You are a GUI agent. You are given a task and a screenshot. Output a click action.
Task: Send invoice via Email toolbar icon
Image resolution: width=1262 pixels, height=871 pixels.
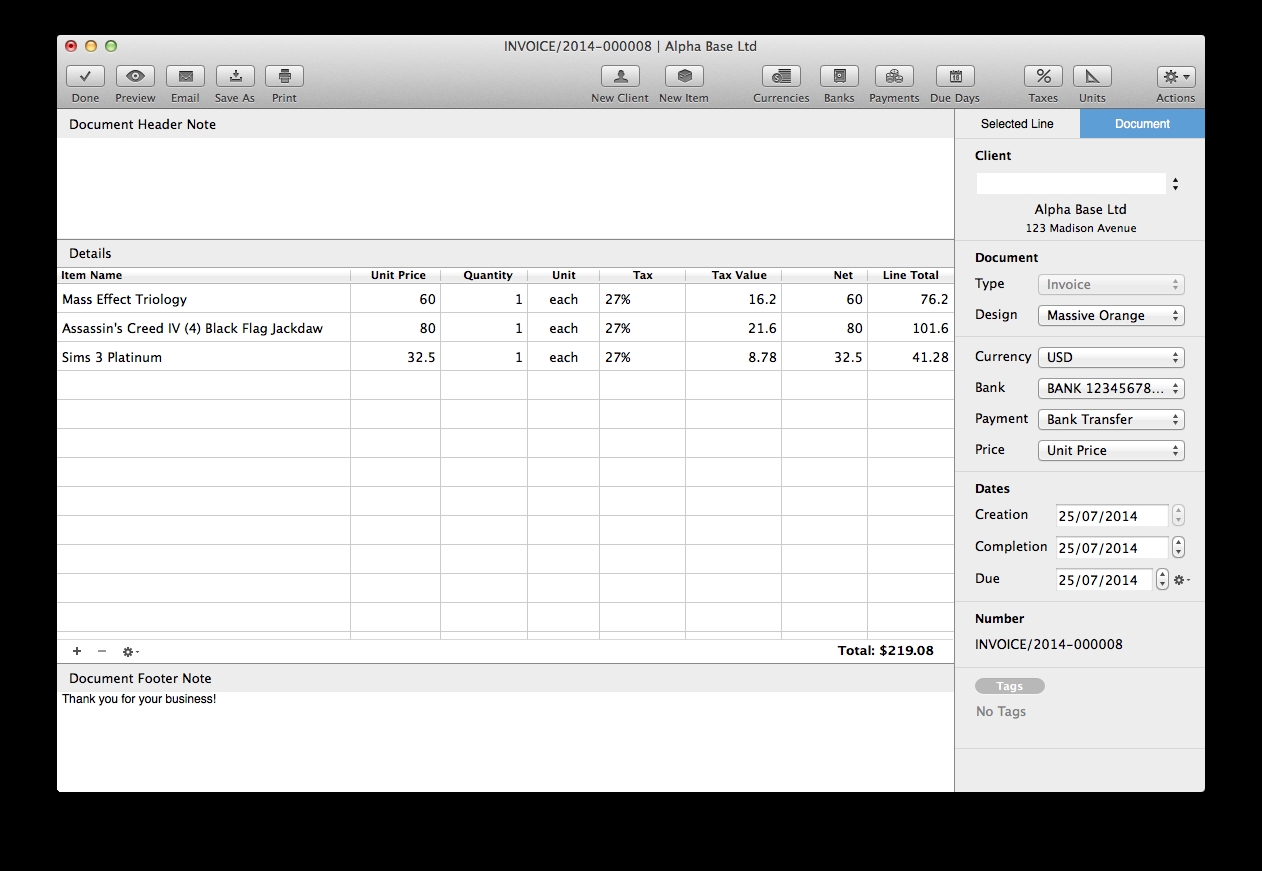point(185,76)
